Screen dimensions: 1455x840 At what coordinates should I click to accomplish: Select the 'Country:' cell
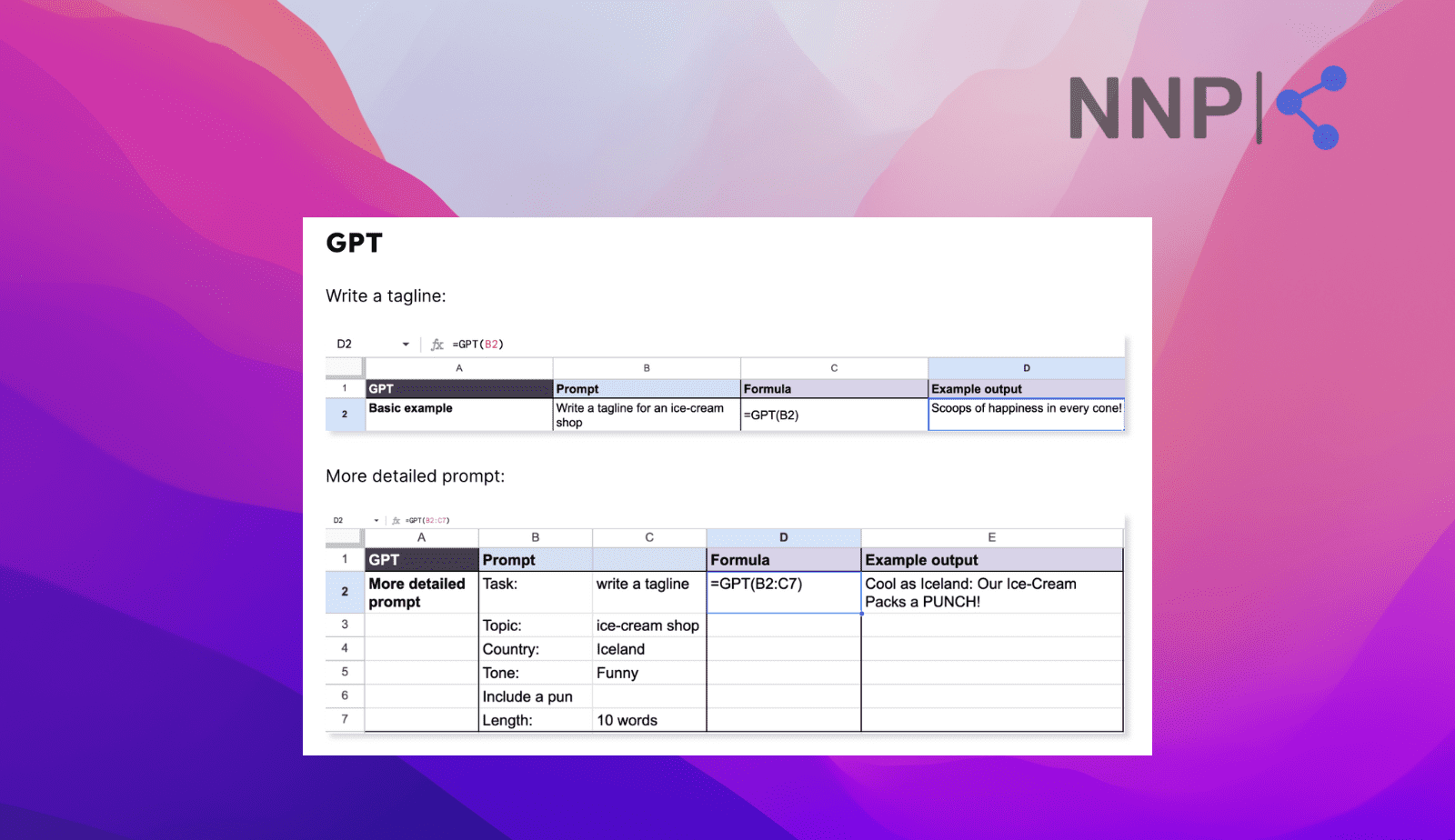point(536,649)
